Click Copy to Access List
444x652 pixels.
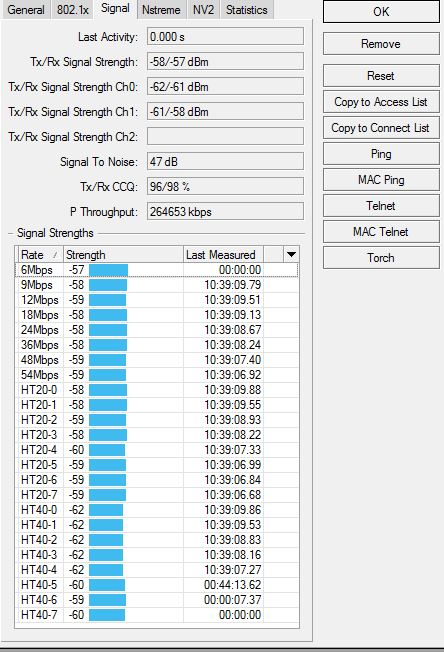tap(381, 102)
